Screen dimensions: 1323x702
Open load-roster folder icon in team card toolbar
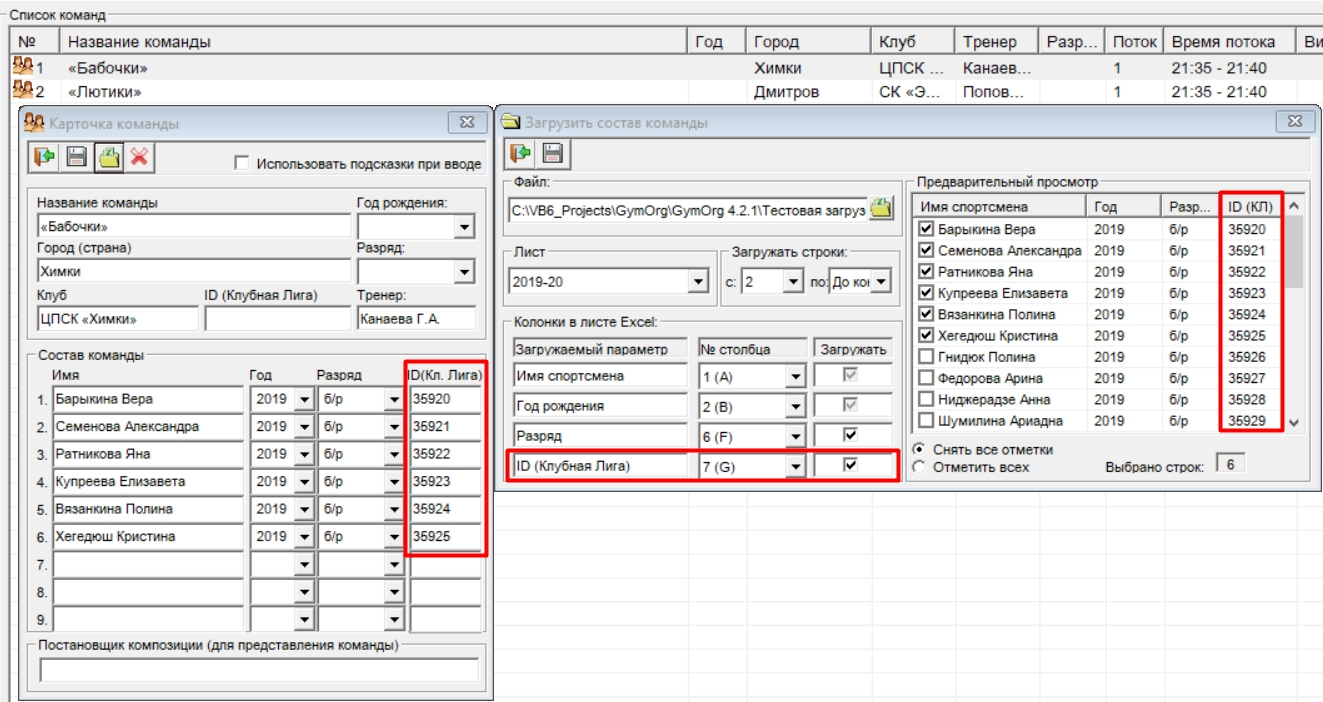108,157
